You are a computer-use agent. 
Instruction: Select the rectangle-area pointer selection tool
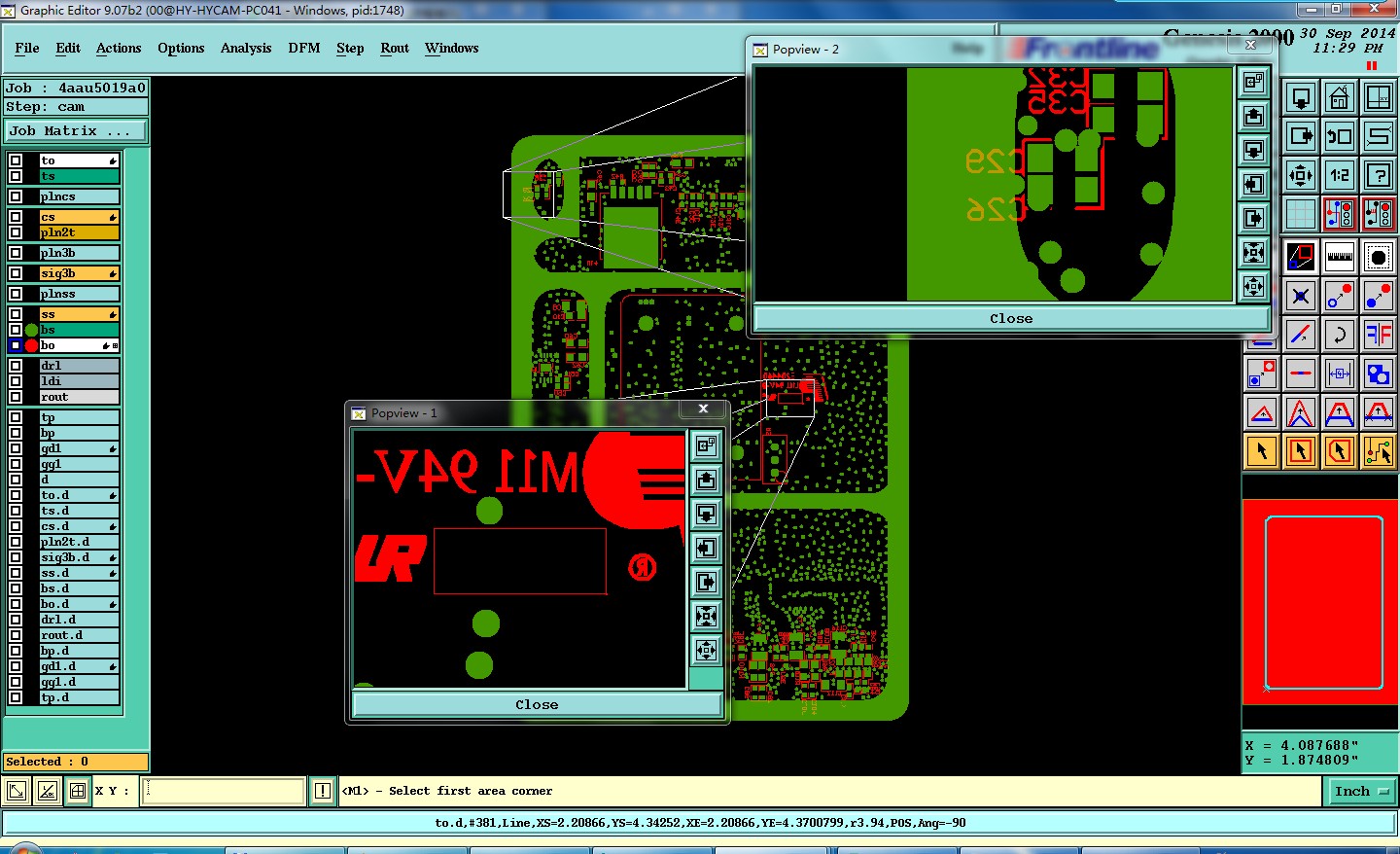(1301, 451)
